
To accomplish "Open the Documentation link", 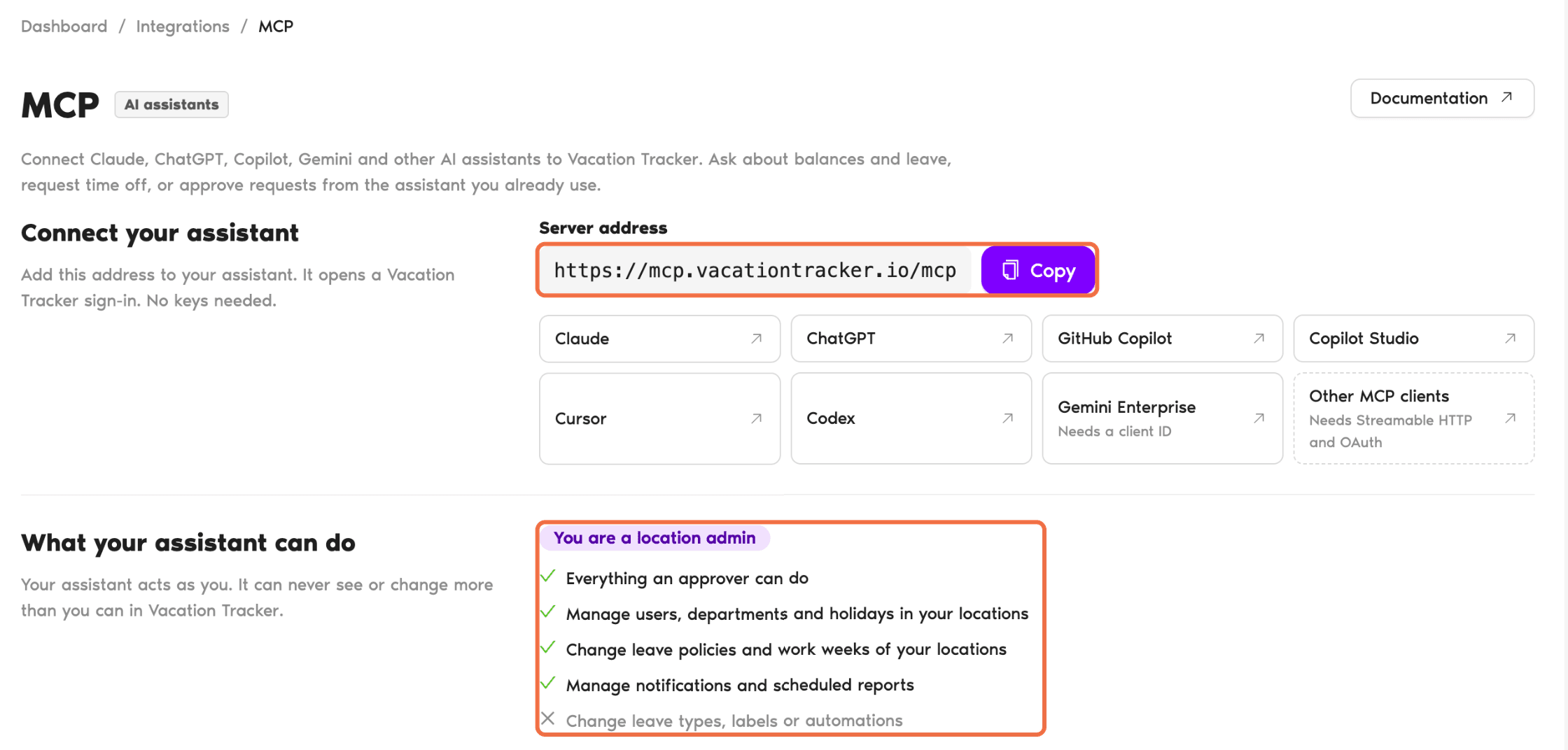I will 1442,98.
